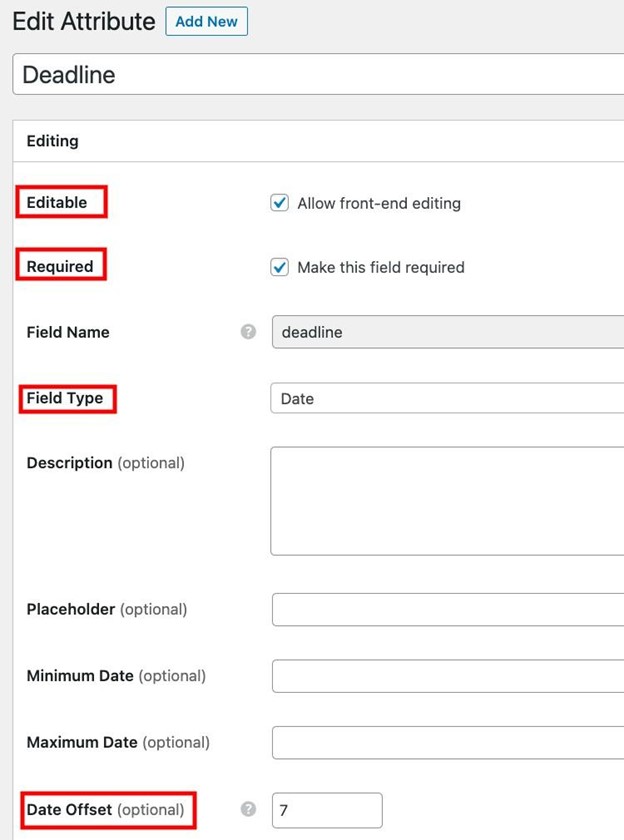Viewport: 624px width, 840px height.
Task: Click the Date Offset field showing 7
Action: (325, 810)
